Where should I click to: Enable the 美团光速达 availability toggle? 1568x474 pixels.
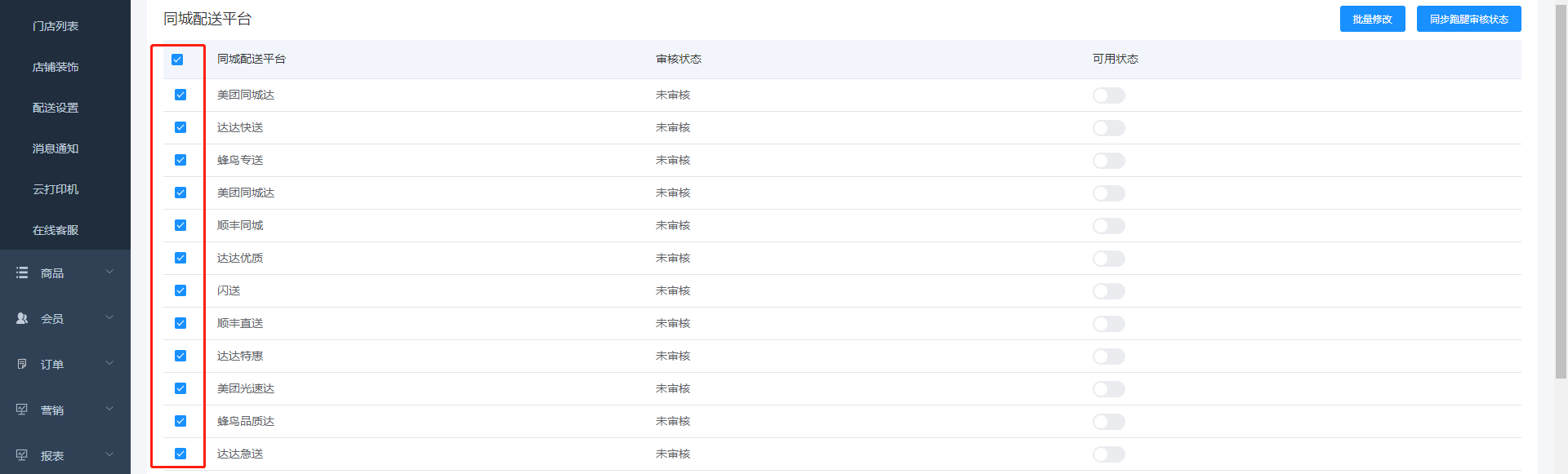(x=1108, y=389)
